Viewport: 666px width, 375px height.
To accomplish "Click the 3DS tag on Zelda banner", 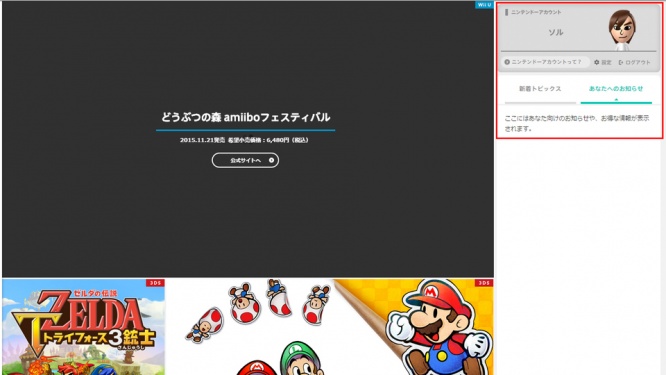I will (x=155, y=283).
